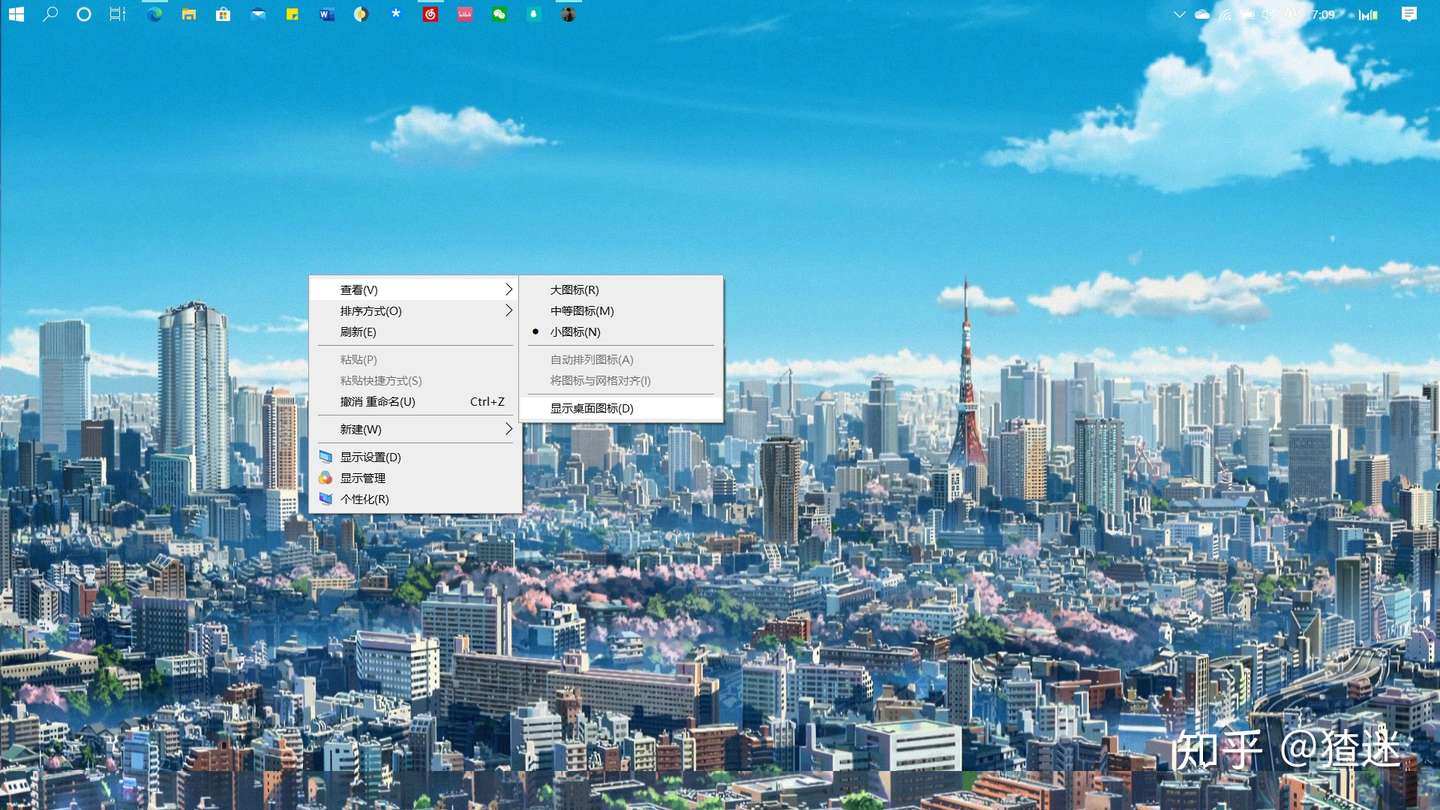The width and height of the screenshot is (1440, 810).
Task: Click the input method M tray icon
Action: pos(1368,14)
